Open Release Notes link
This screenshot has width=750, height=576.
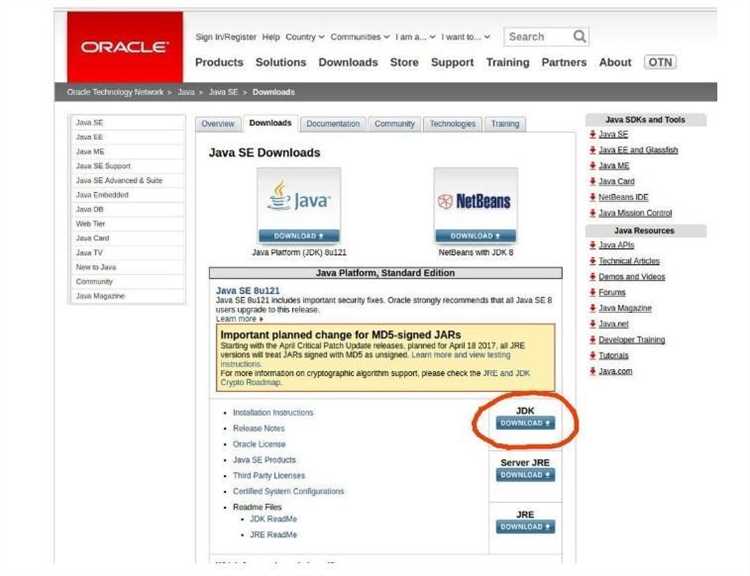pos(259,428)
